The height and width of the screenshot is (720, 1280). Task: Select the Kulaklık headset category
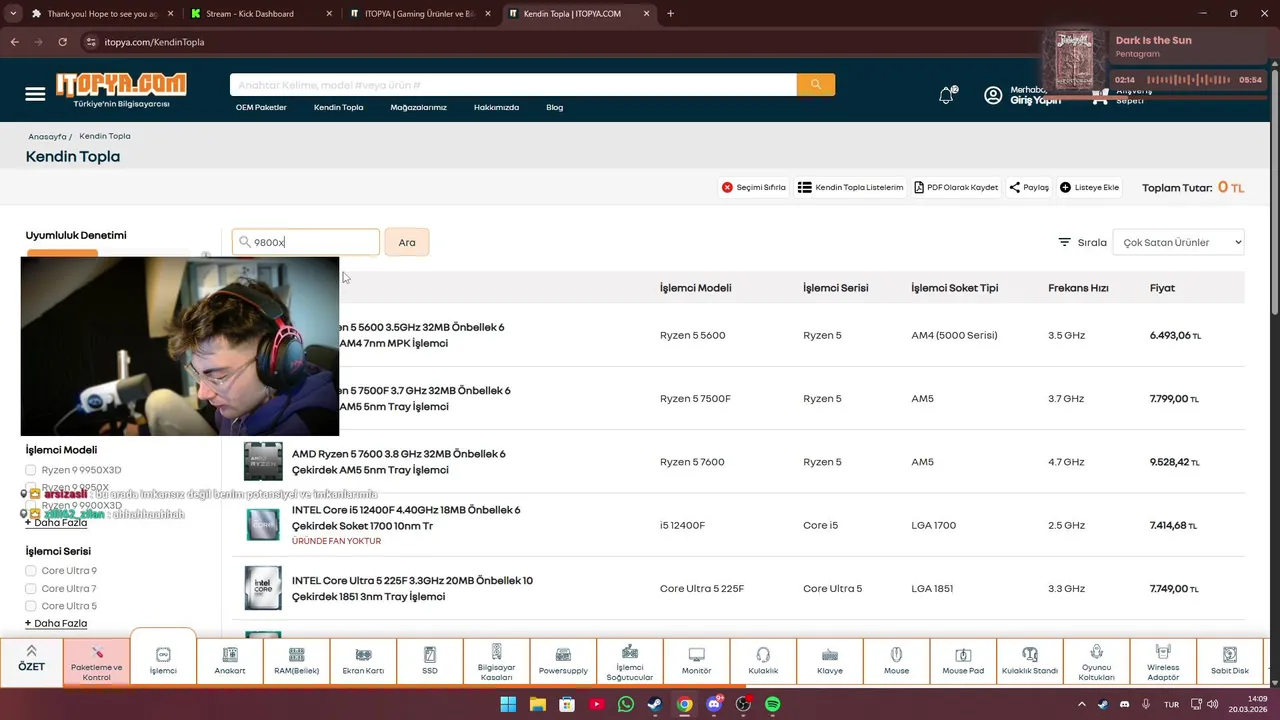pyautogui.click(x=763, y=662)
